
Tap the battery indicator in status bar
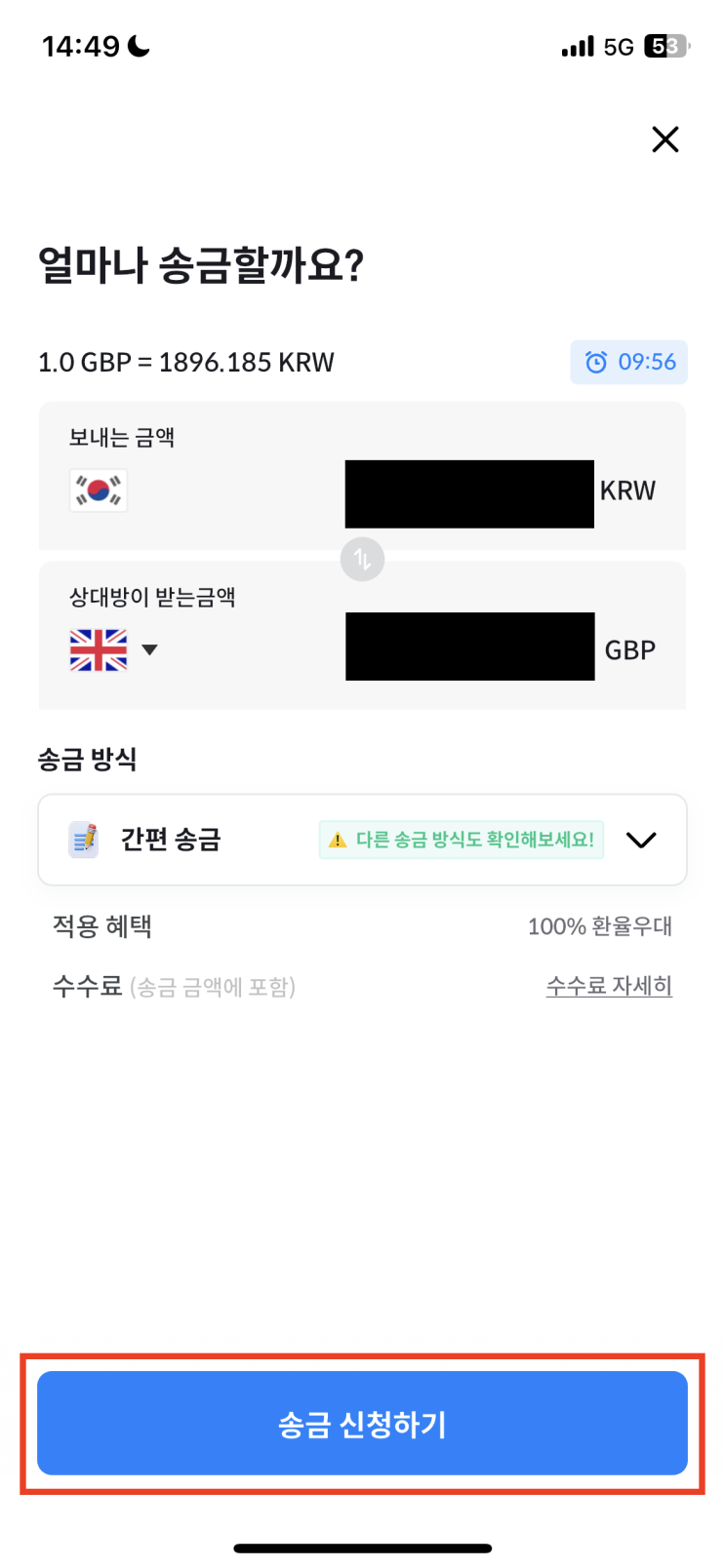(665, 46)
